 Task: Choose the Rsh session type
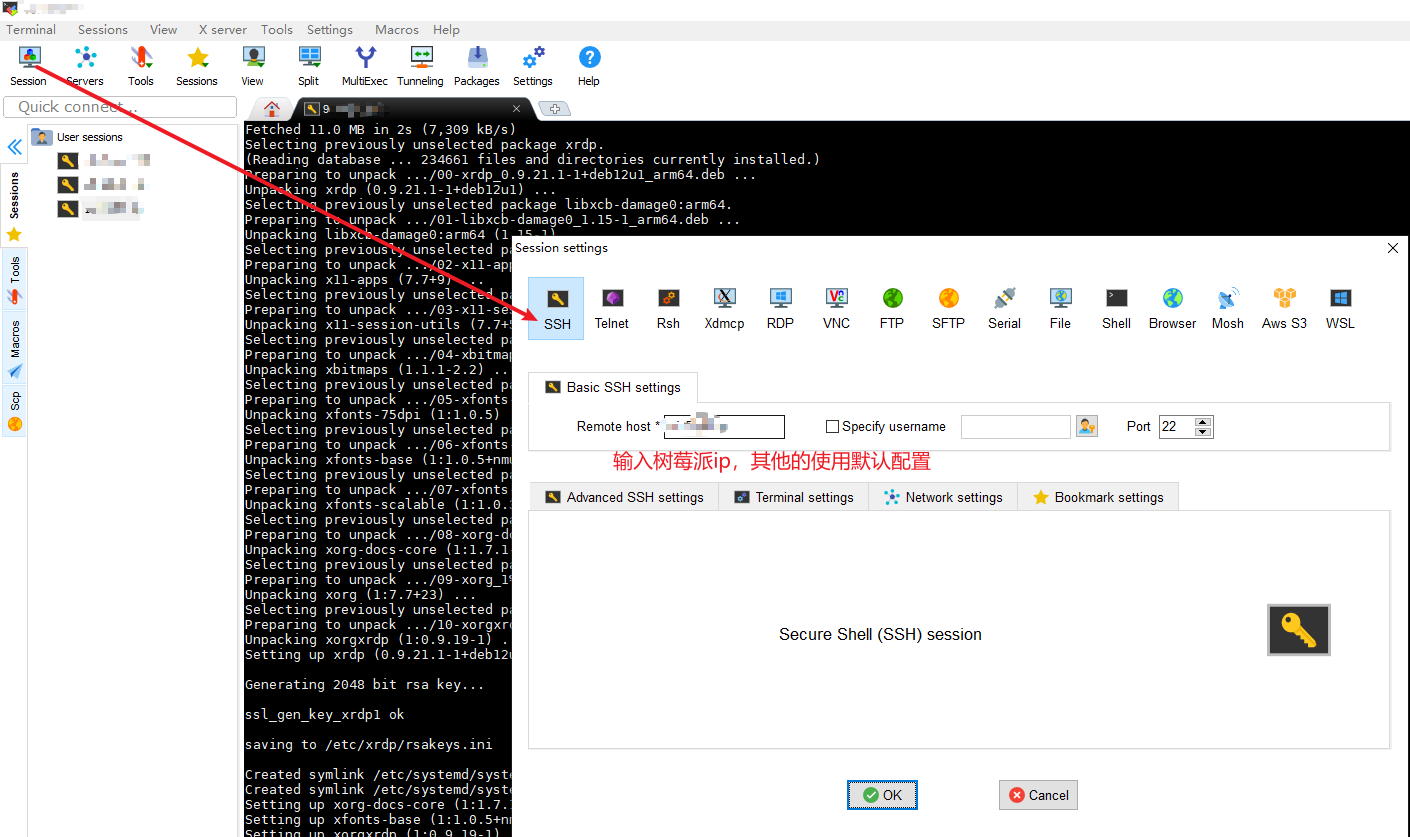coord(668,309)
